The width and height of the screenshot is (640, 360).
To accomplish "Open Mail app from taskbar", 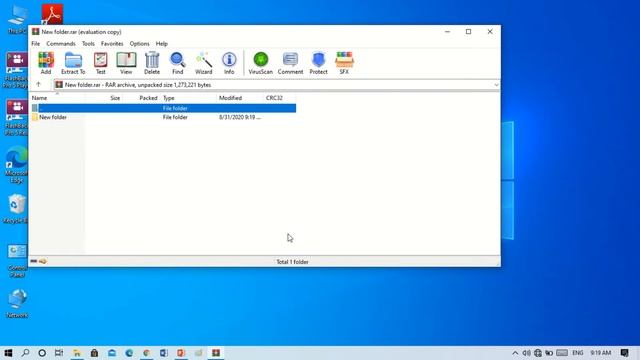I will click(112, 353).
